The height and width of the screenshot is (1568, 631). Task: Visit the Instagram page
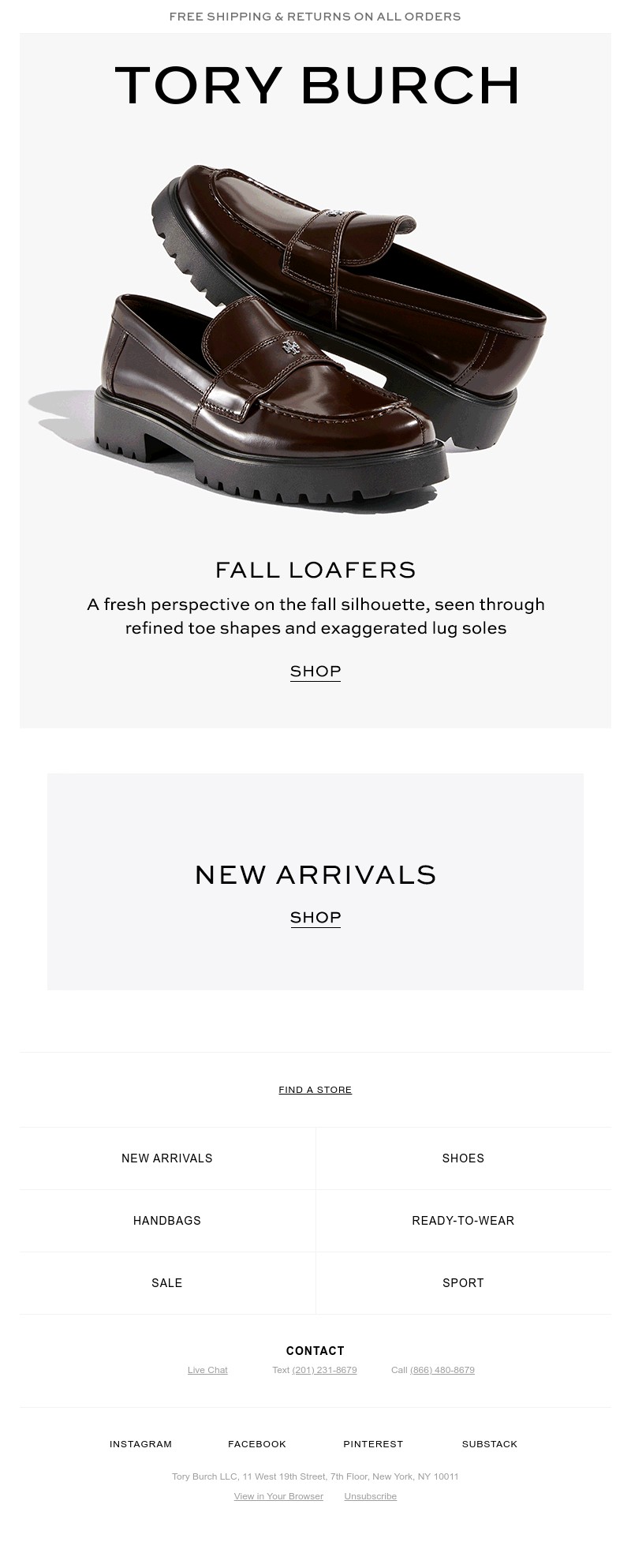tap(141, 1444)
